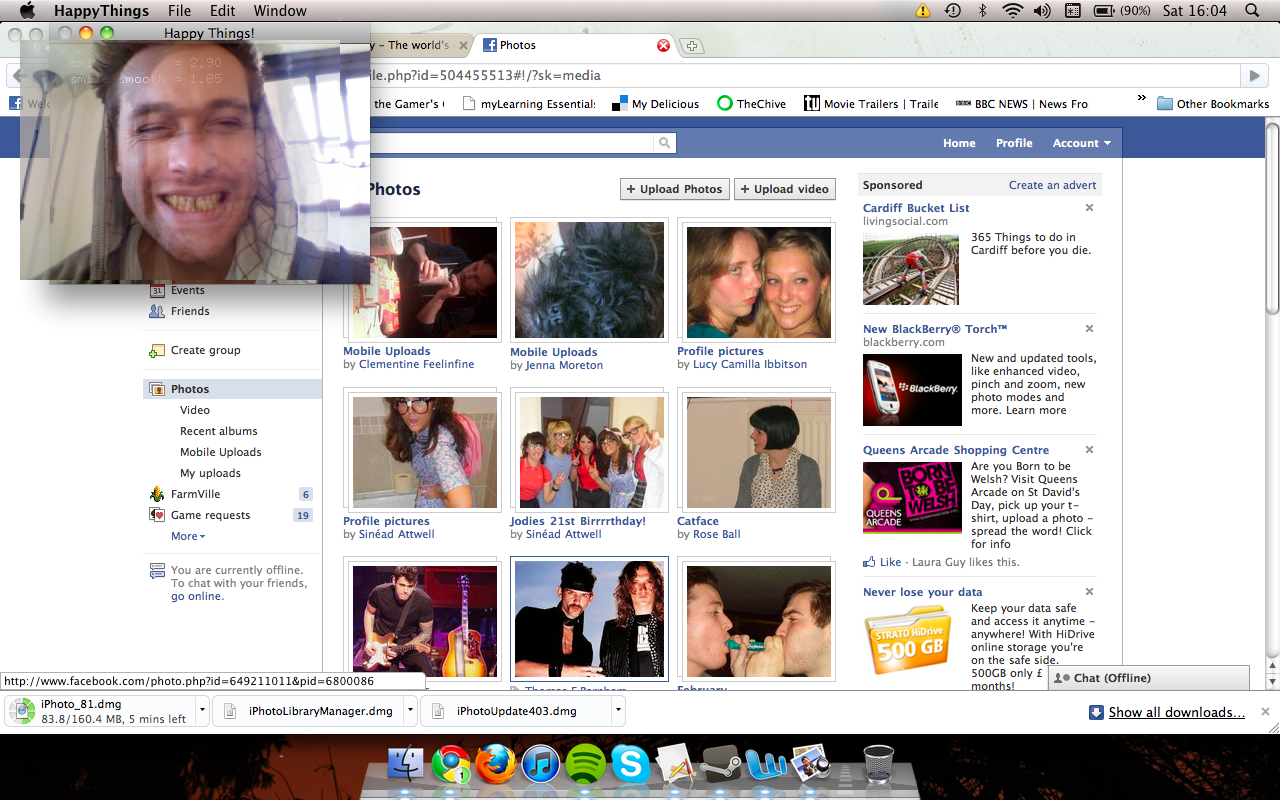Open Steam in the dock
The height and width of the screenshot is (800, 1280).
pos(720,765)
